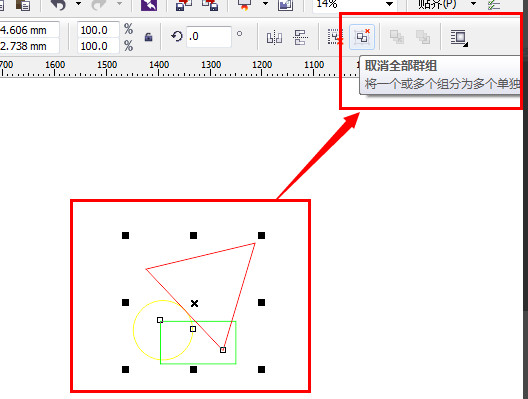This screenshot has width=528, height=399.
Task: Click the middle-right selection handle
Action: tap(261, 302)
